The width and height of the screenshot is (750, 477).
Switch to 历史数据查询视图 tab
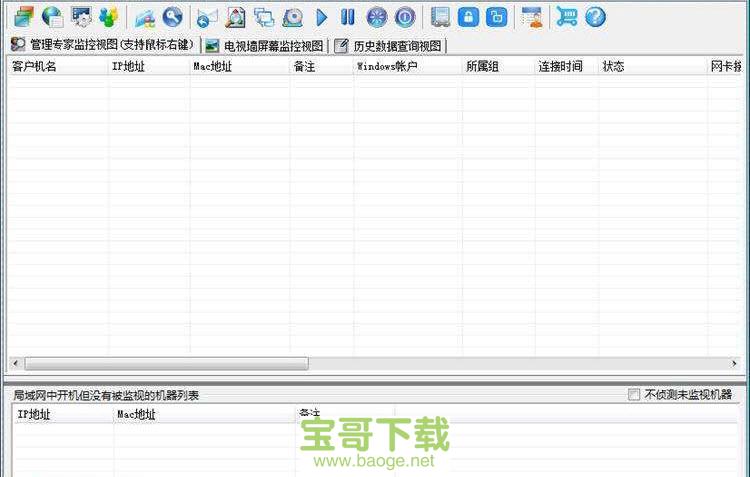[388, 46]
